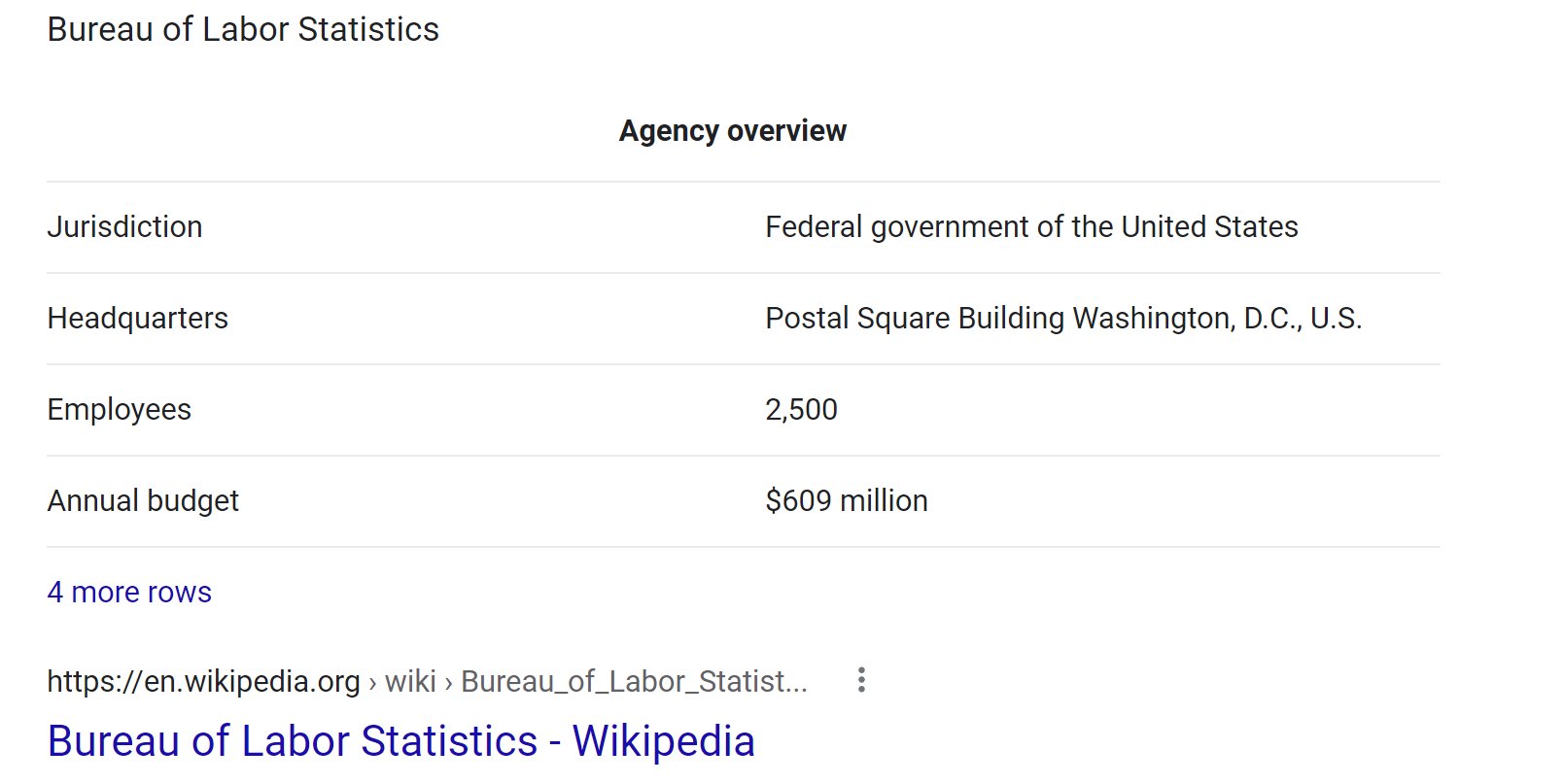Image resolution: width=1564 pixels, height=784 pixels.
Task: Click the "Postal Square Building" text
Action: (915, 318)
